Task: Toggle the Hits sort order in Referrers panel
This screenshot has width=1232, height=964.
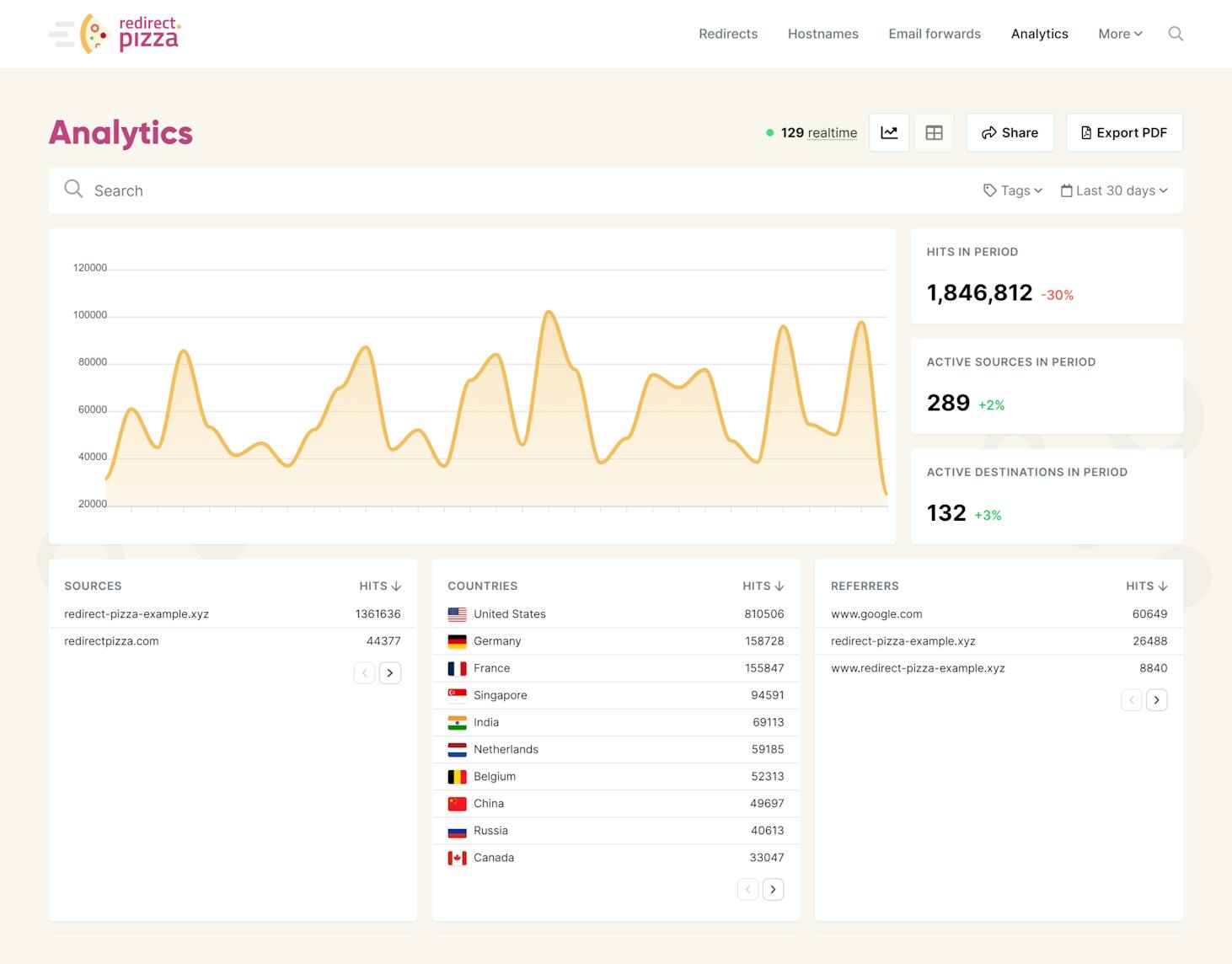Action: coord(1145,586)
